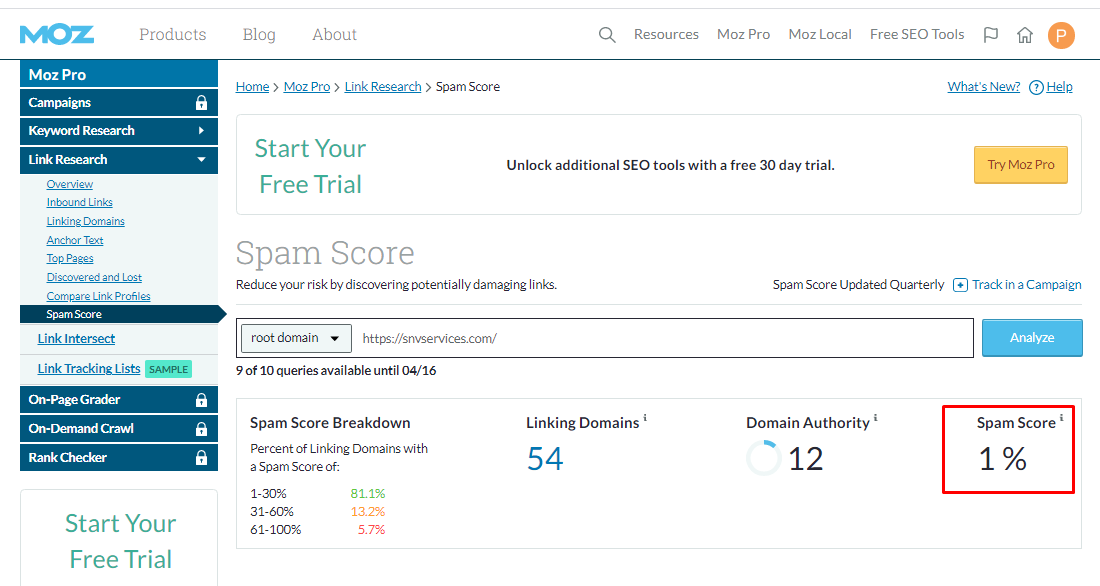Click Rank Checker in sidebar
The width and height of the screenshot is (1100, 586).
tap(119, 458)
